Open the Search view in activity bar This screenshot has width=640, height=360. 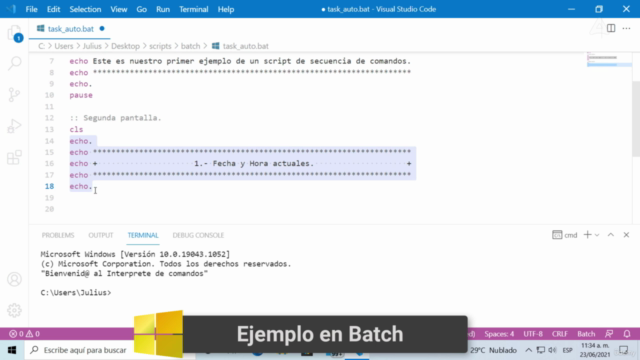point(14,63)
